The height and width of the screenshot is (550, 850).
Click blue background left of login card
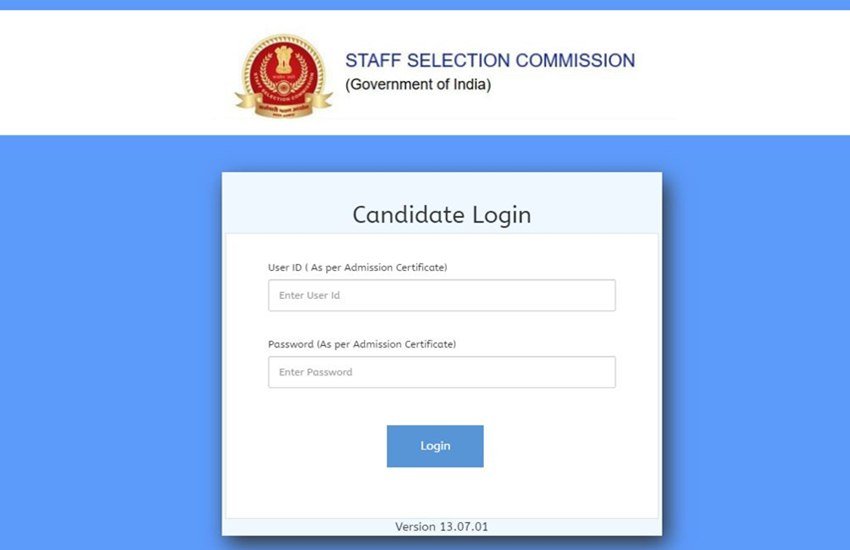point(110,350)
